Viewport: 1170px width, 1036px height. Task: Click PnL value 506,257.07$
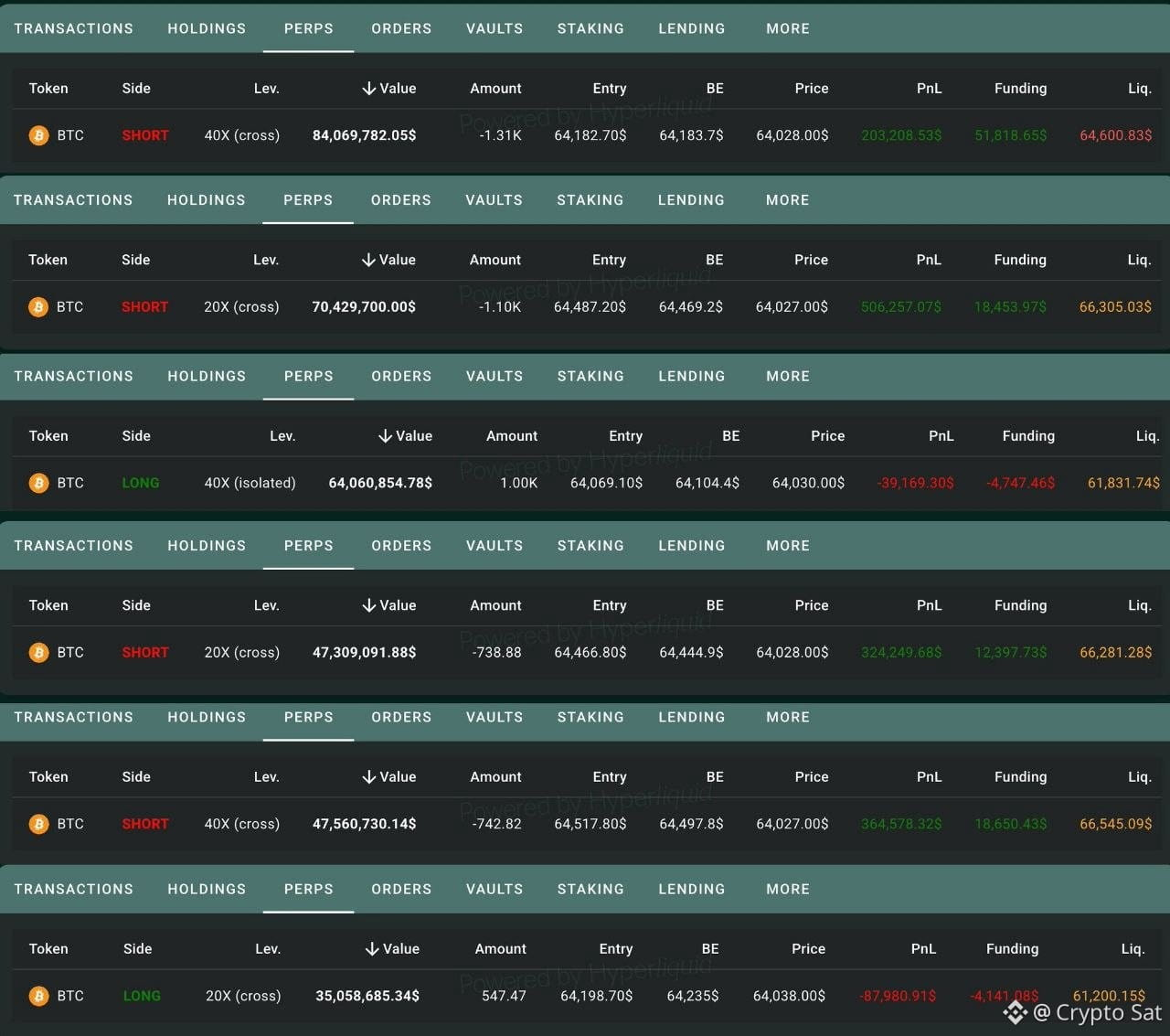901,307
